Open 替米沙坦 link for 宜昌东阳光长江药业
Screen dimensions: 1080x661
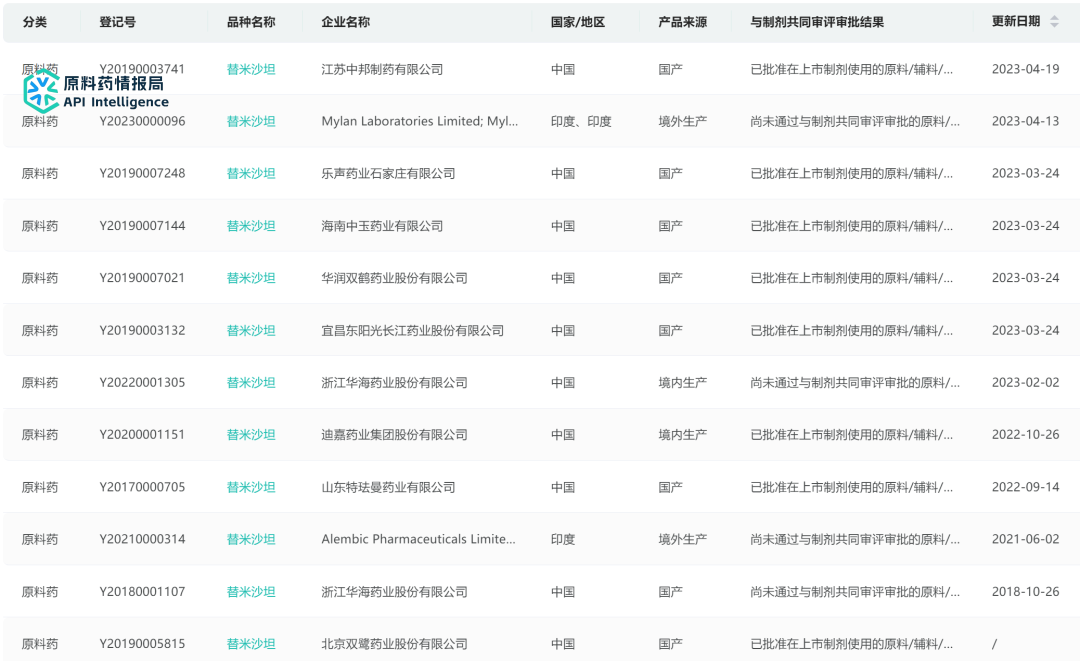pos(251,330)
